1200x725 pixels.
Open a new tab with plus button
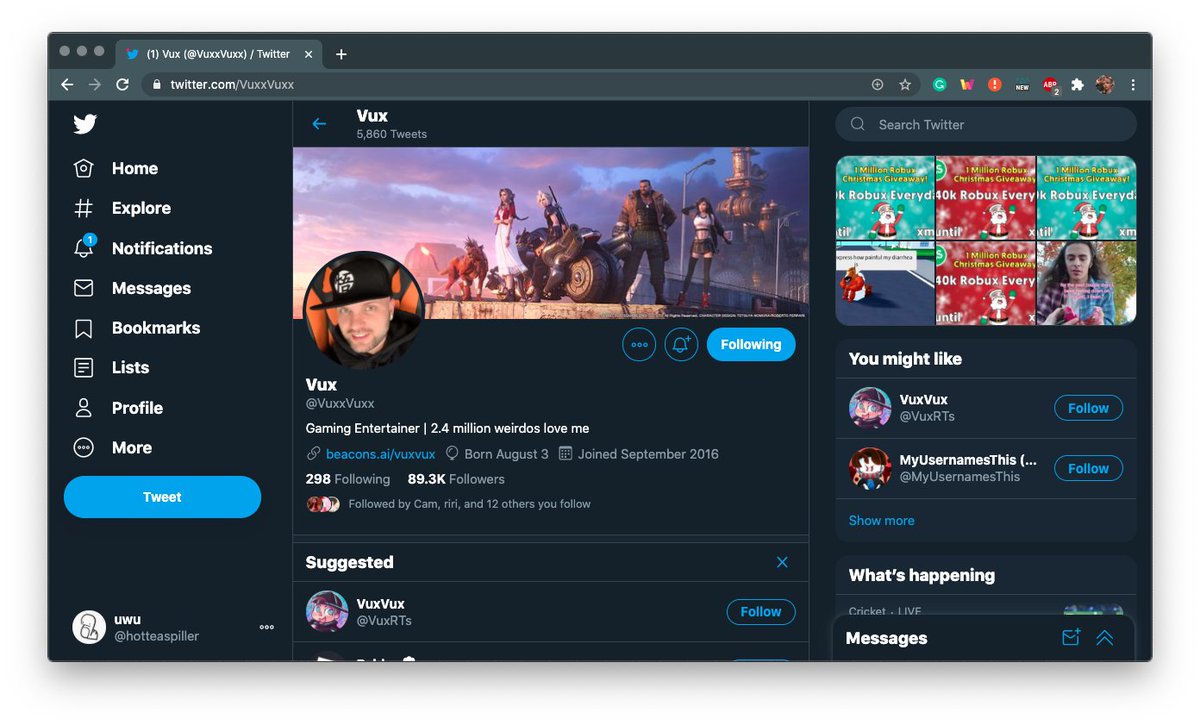pos(341,54)
